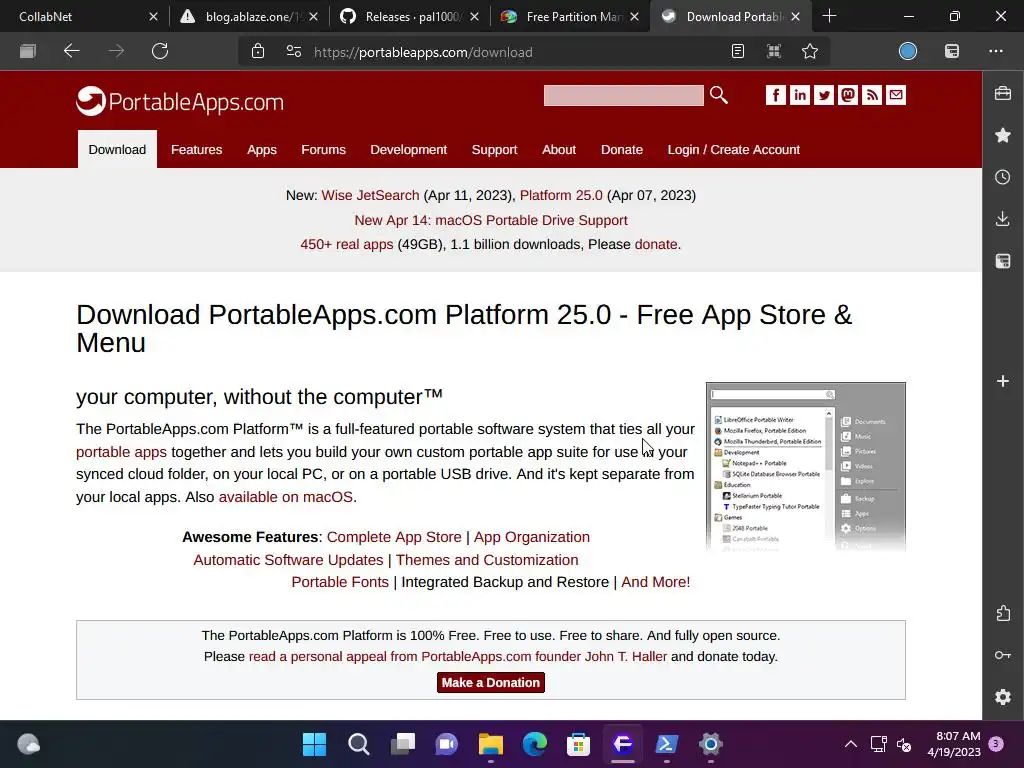Viewport: 1024px width, 768px height.
Task: Switch to the CollabNet tab
Action: (81, 16)
